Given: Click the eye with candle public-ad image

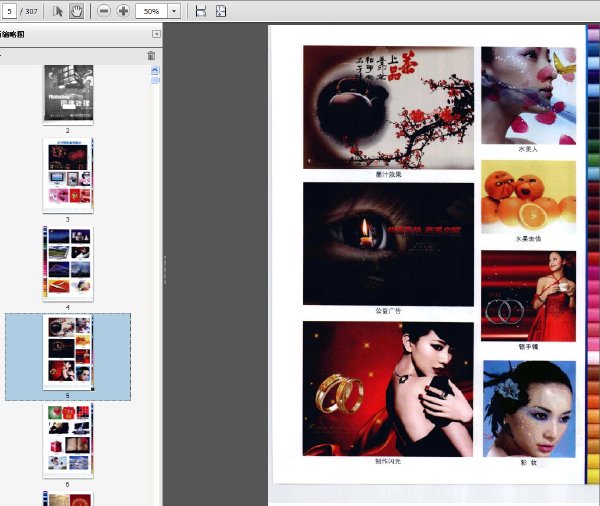Looking at the screenshot, I should (388, 244).
